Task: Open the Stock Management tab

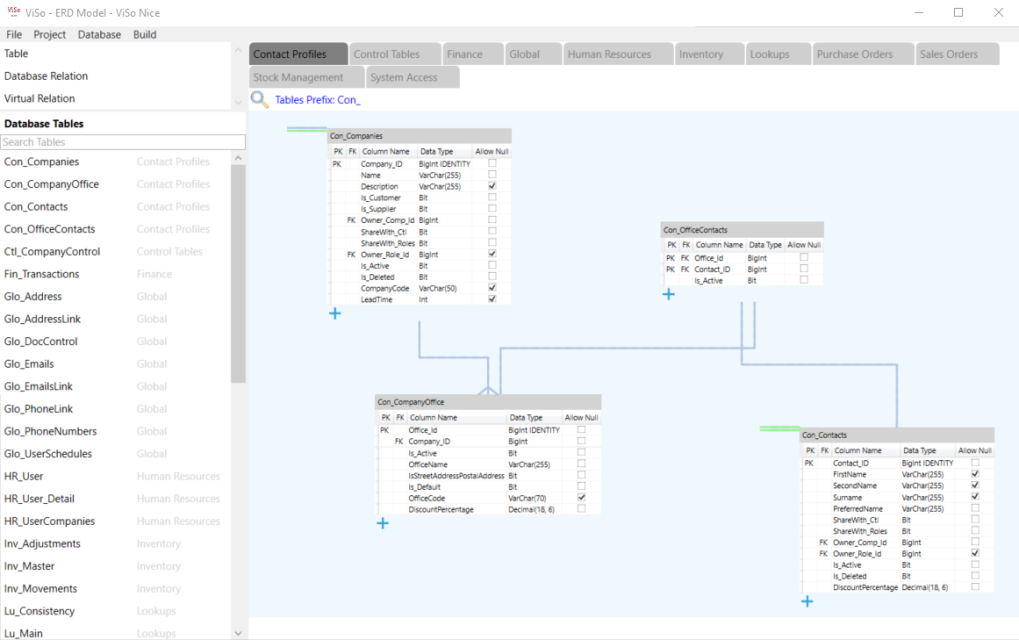Action: click(x=305, y=76)
